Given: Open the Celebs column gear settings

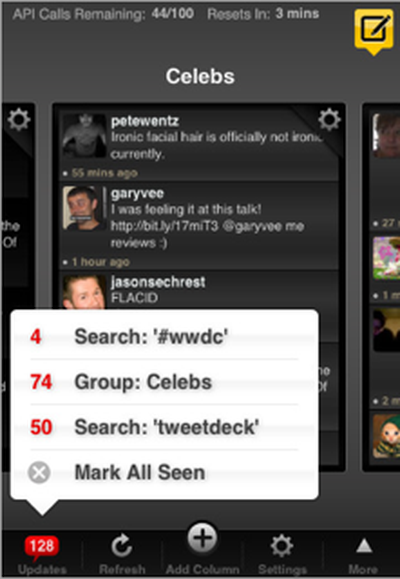Looking at the screenshot, I should [x=329, y=120].
